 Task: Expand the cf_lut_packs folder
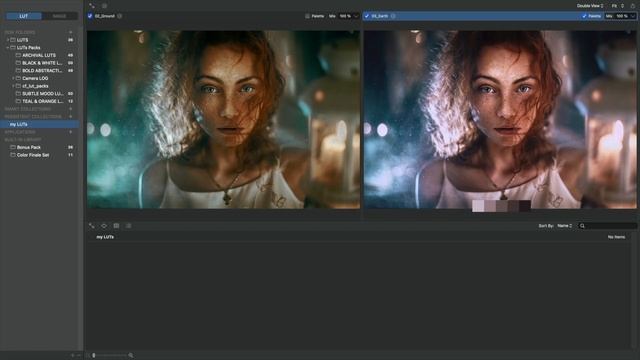tap(13, 86)
